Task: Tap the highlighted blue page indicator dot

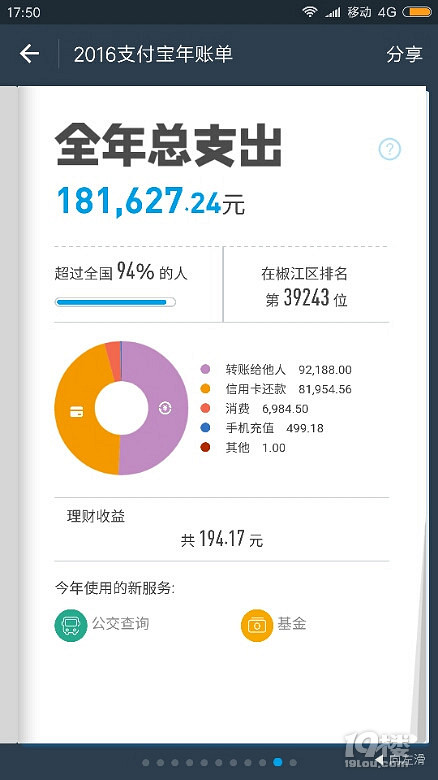Action: (x=278, y=762)
